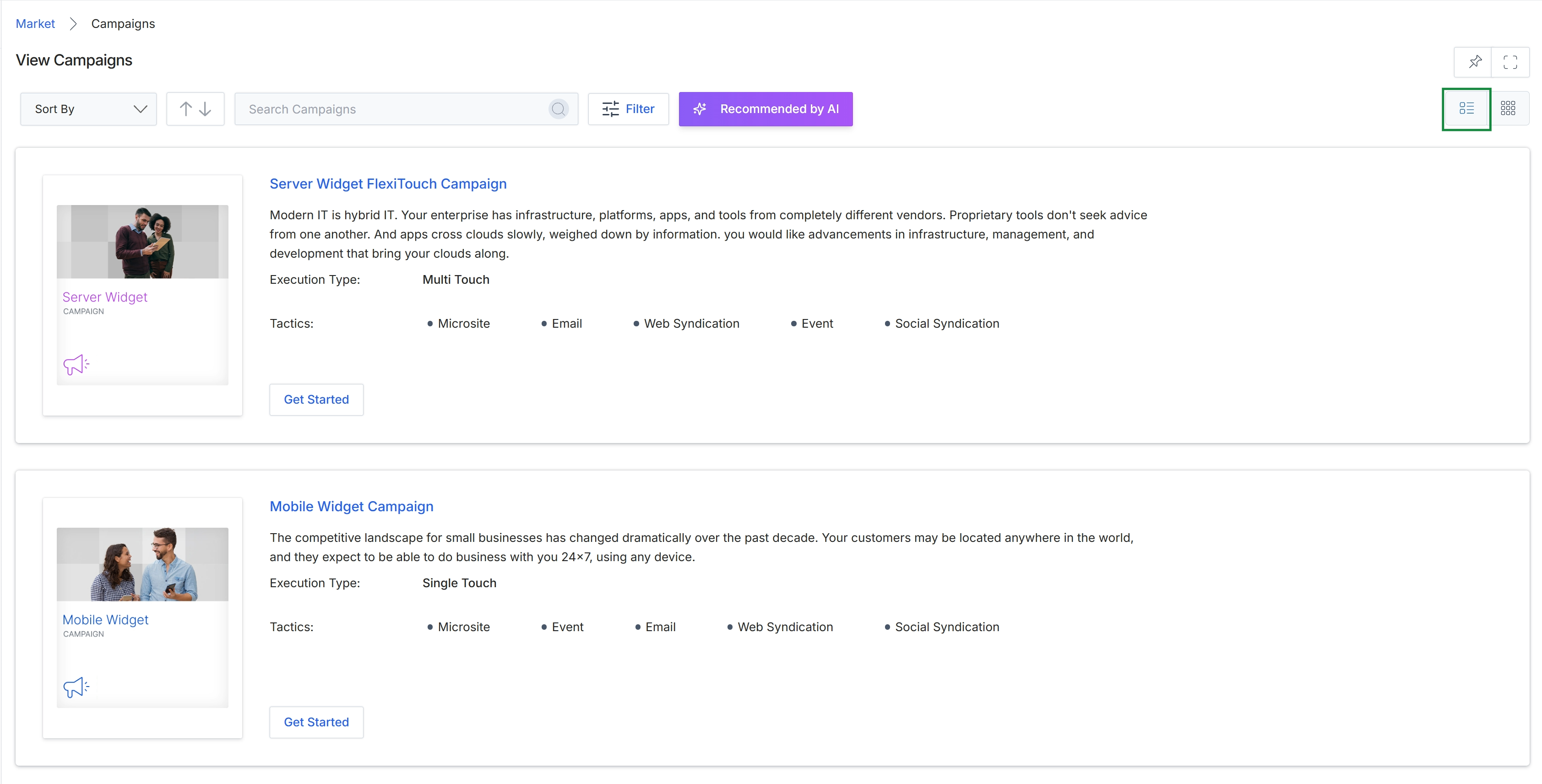Screen dimensions: 1542x784
Task: Click the pin icon near View Campaigns
Action: (1474, 62)
